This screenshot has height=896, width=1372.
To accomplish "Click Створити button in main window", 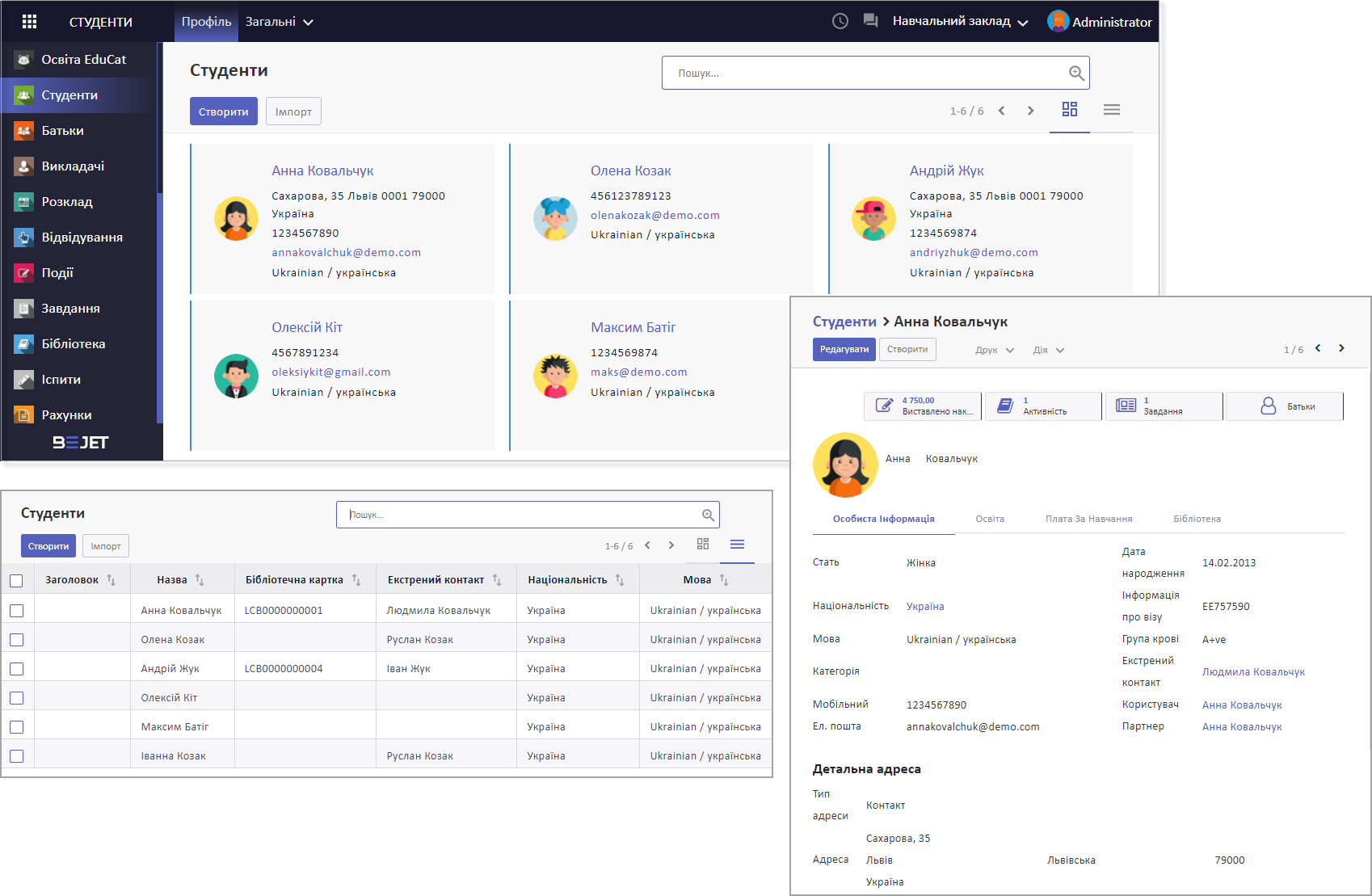I will pyautogui.click(x=224, y=111).
